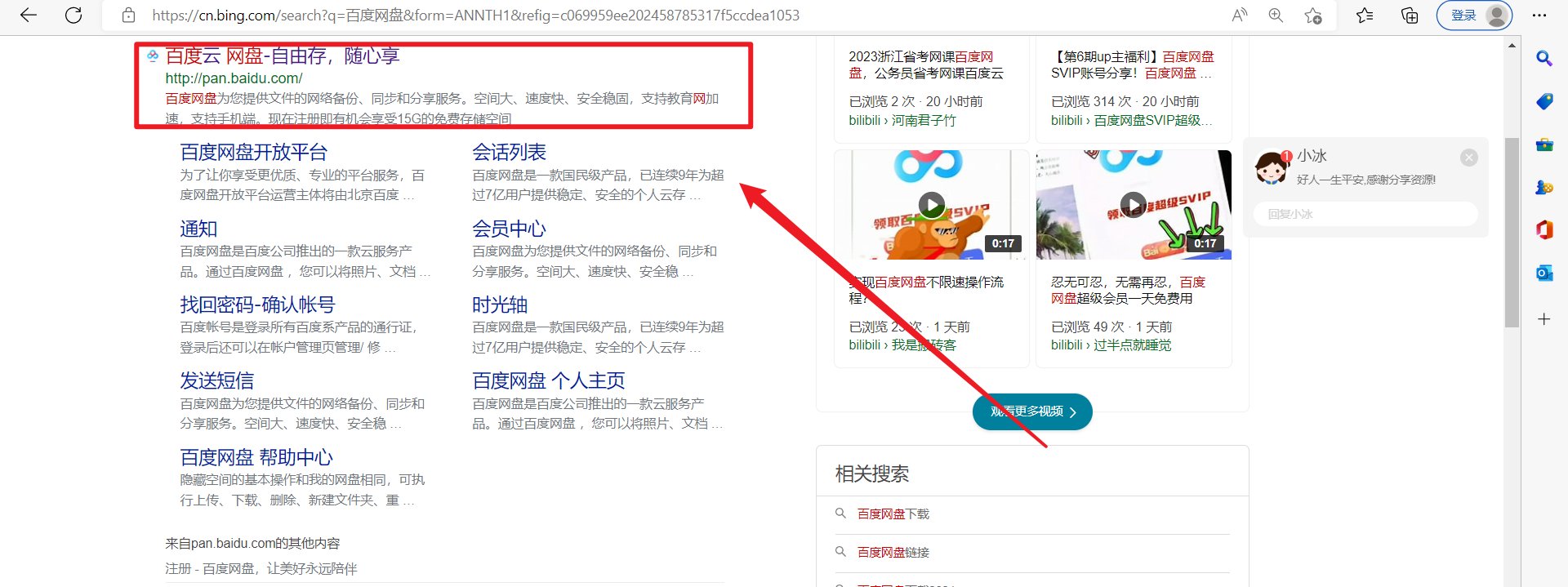Open the sidebar Microsoft 365 icon
Image resolution: width=1568 pixels, height=587 pixels.
pos(1543,230)
